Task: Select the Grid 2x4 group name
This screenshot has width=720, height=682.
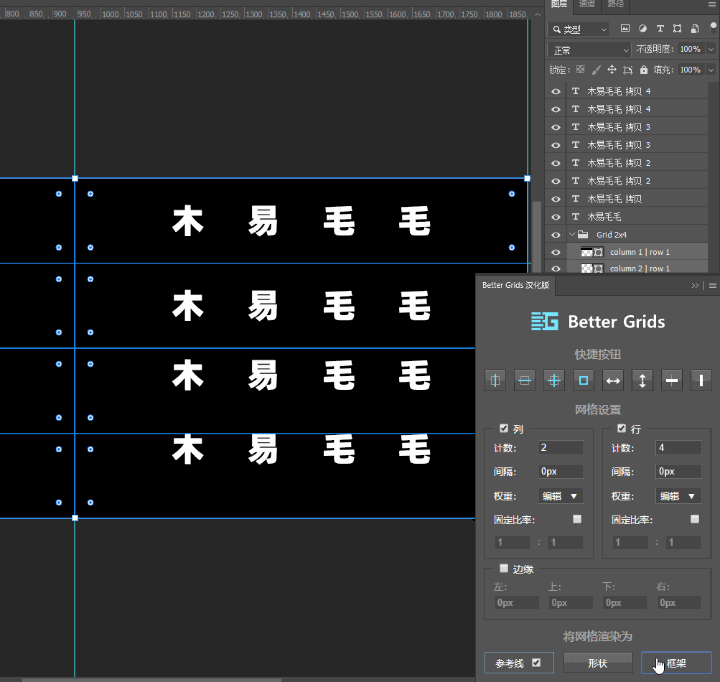Action: [x=611, y=235]
